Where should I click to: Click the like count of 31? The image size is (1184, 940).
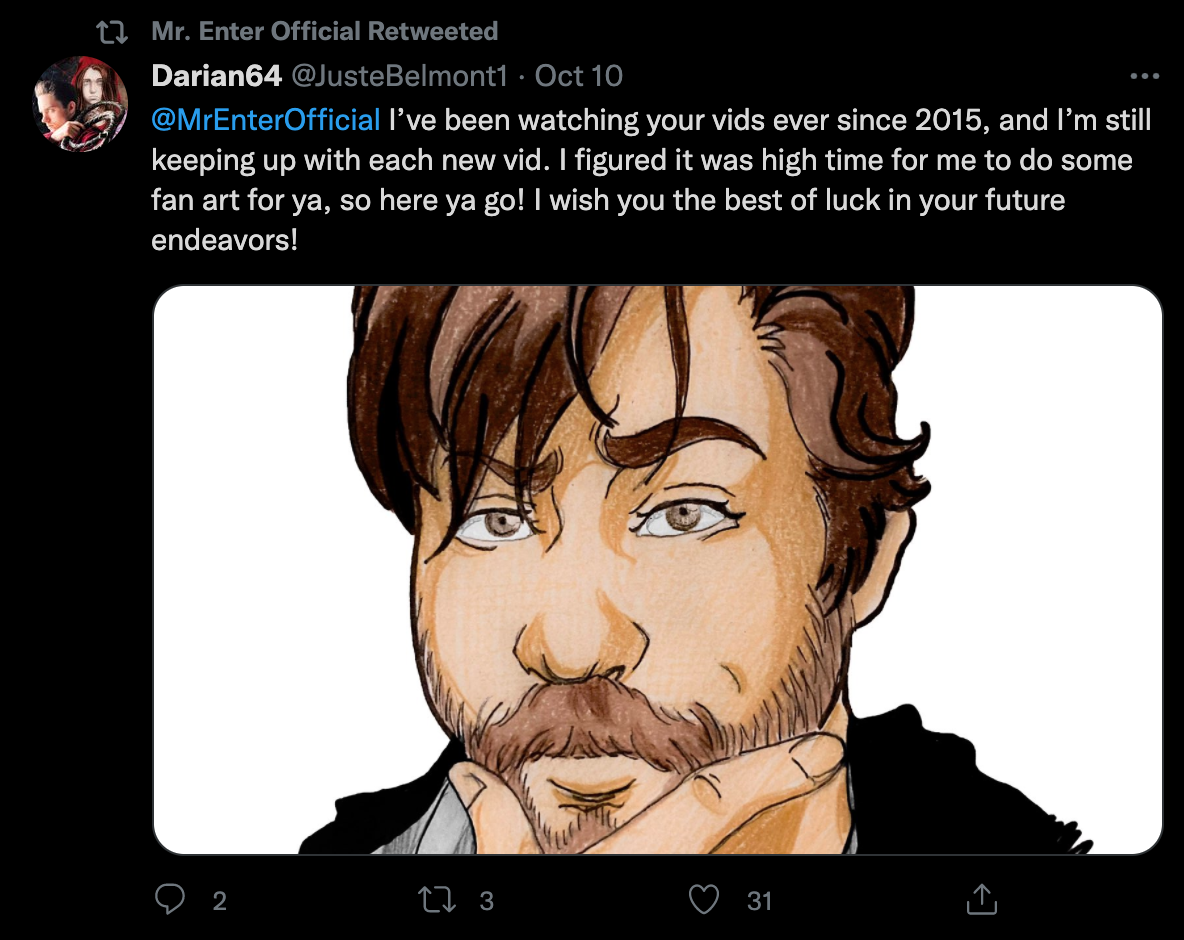[x=760, y=901]
